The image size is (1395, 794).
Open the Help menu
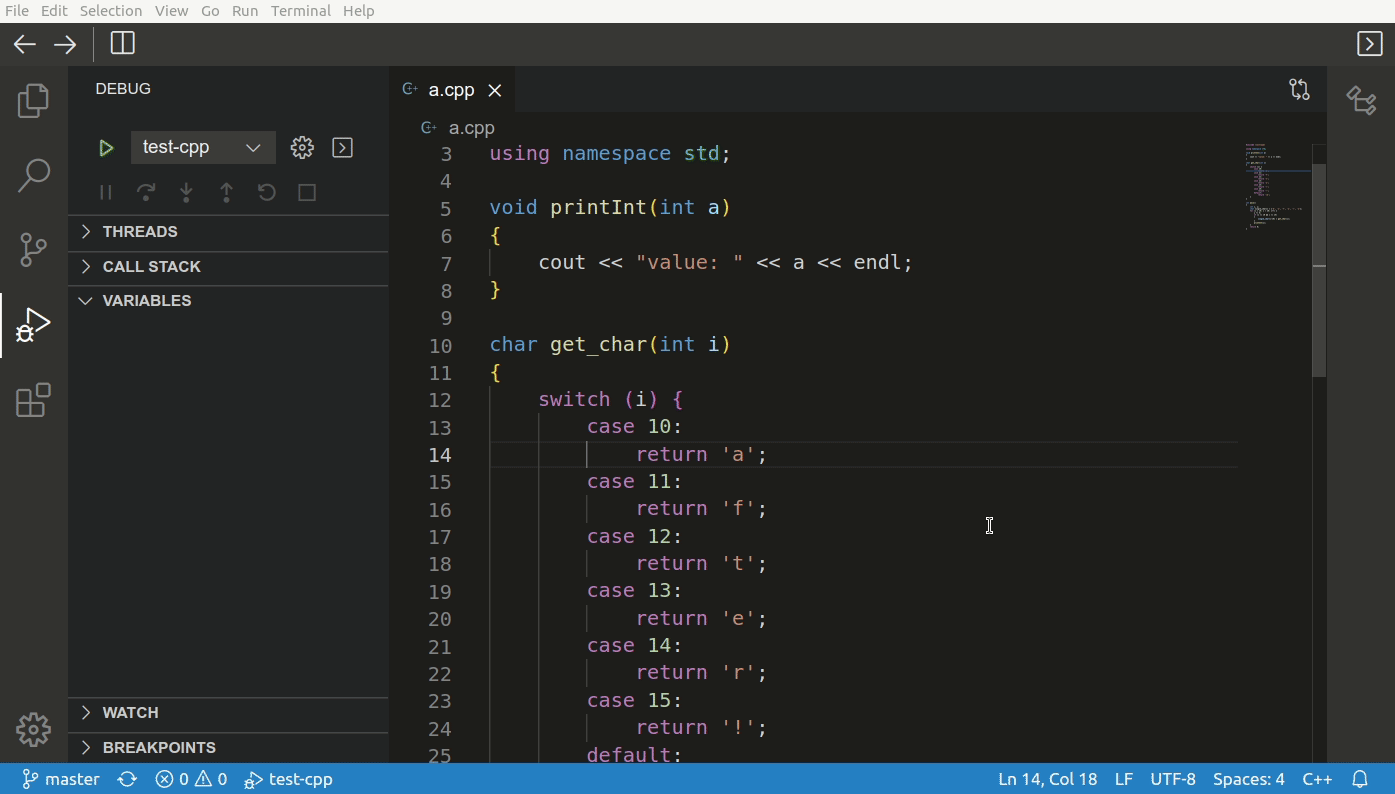tap(359, 10)
